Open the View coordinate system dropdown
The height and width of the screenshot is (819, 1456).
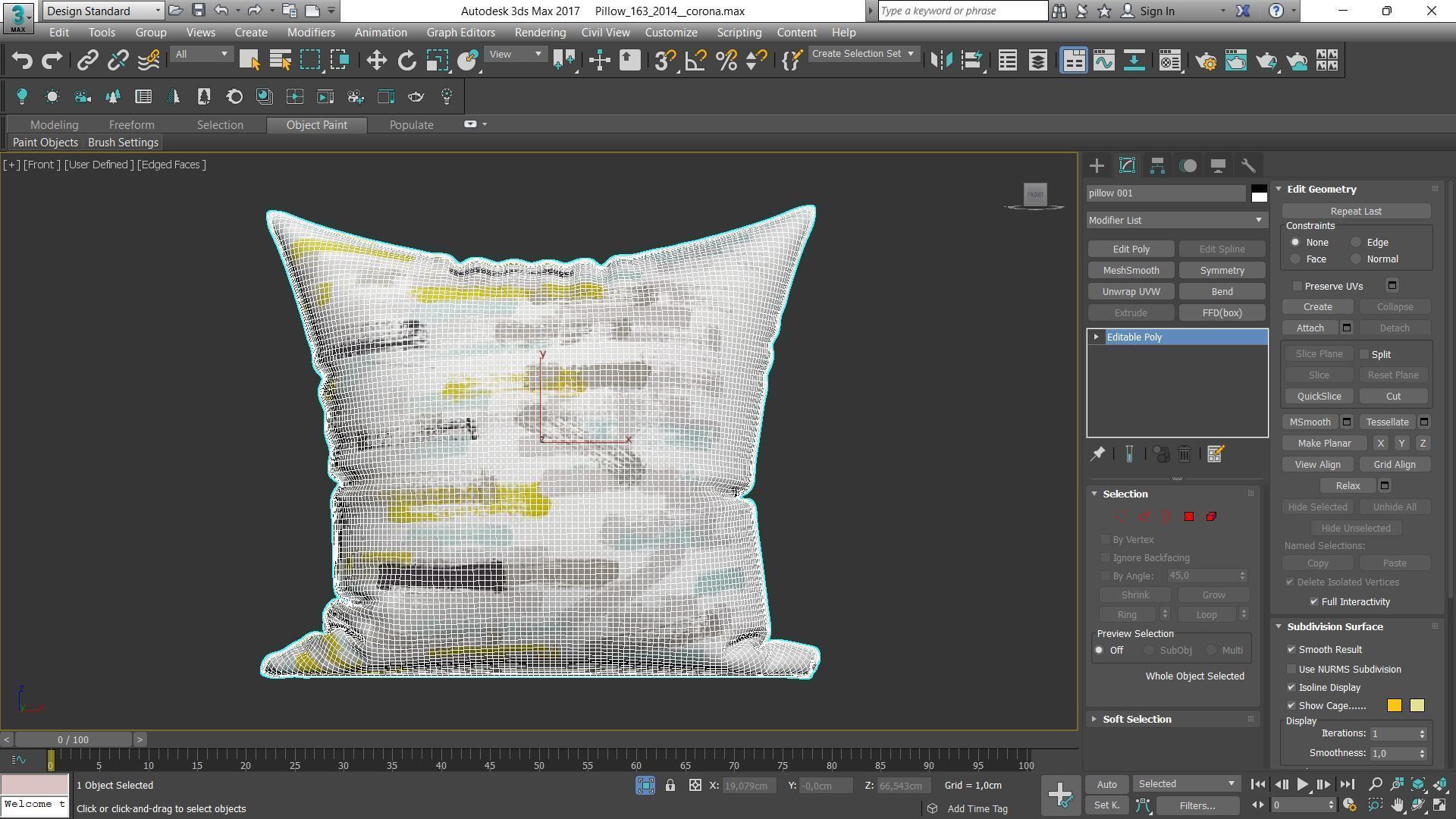tap(515, 54)
